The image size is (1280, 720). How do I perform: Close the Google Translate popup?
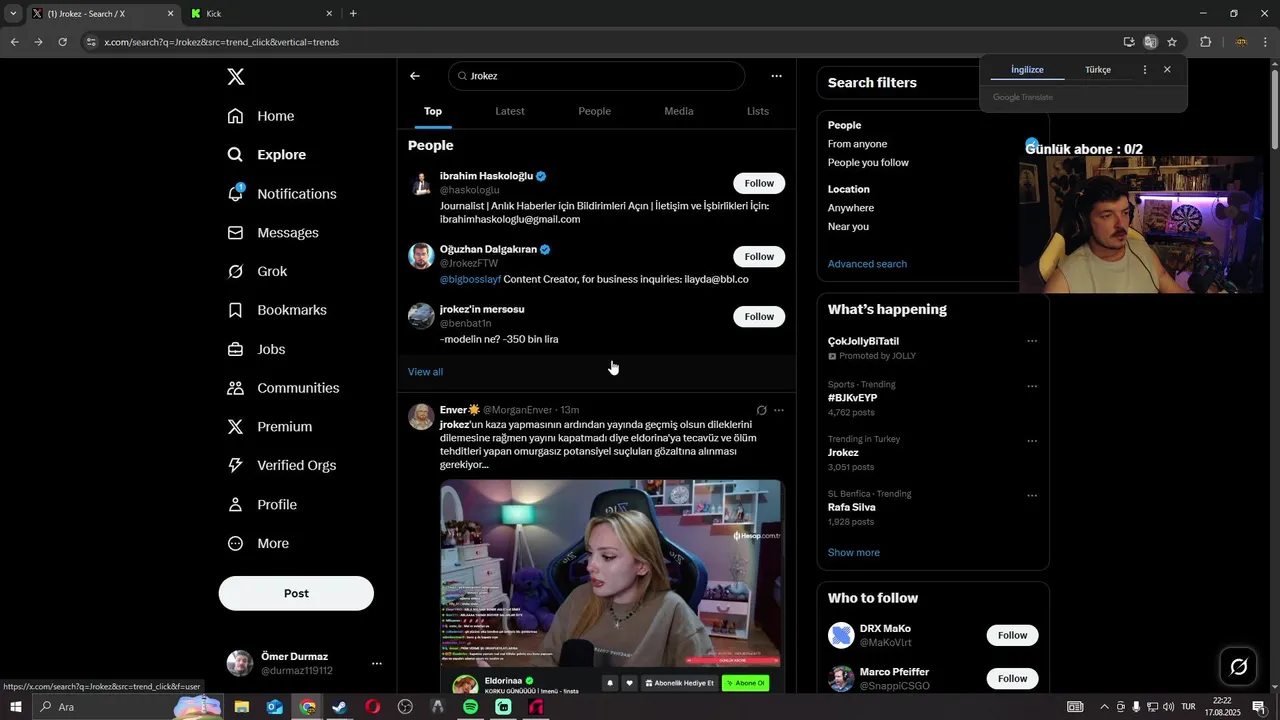tap(1167, 70)
